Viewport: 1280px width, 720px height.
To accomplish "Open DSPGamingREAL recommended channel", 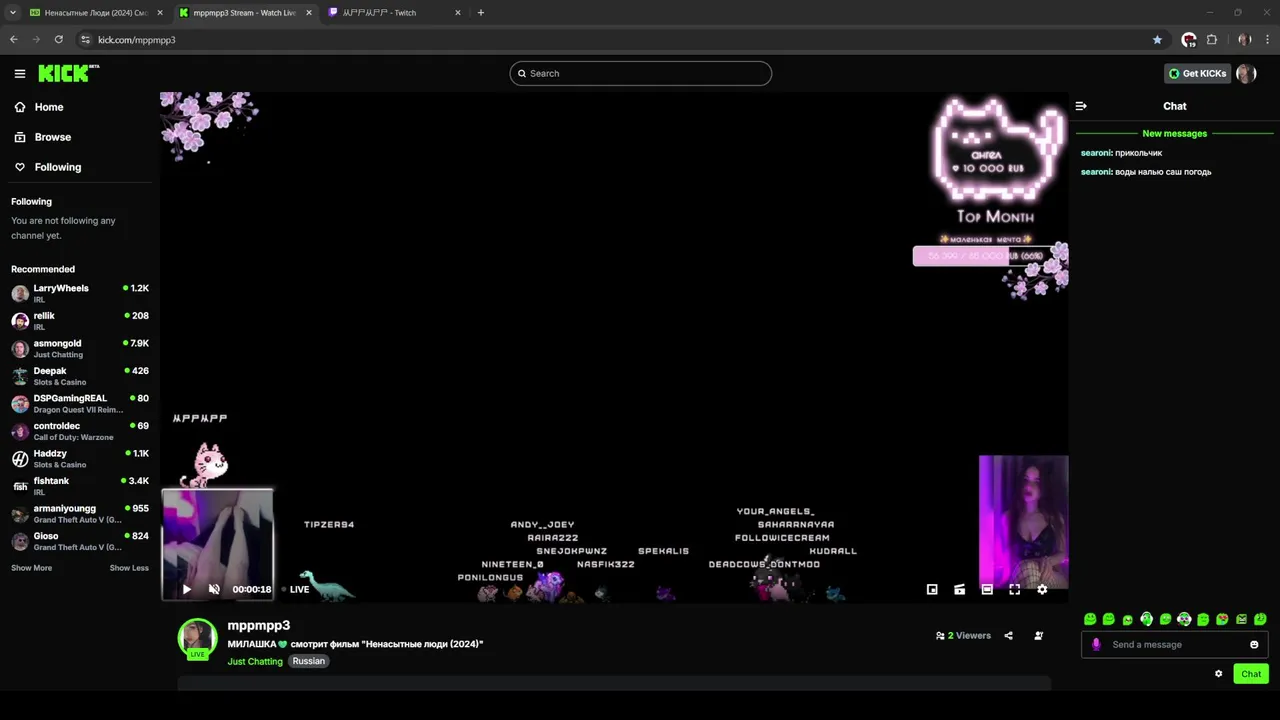I will [80, 403].
